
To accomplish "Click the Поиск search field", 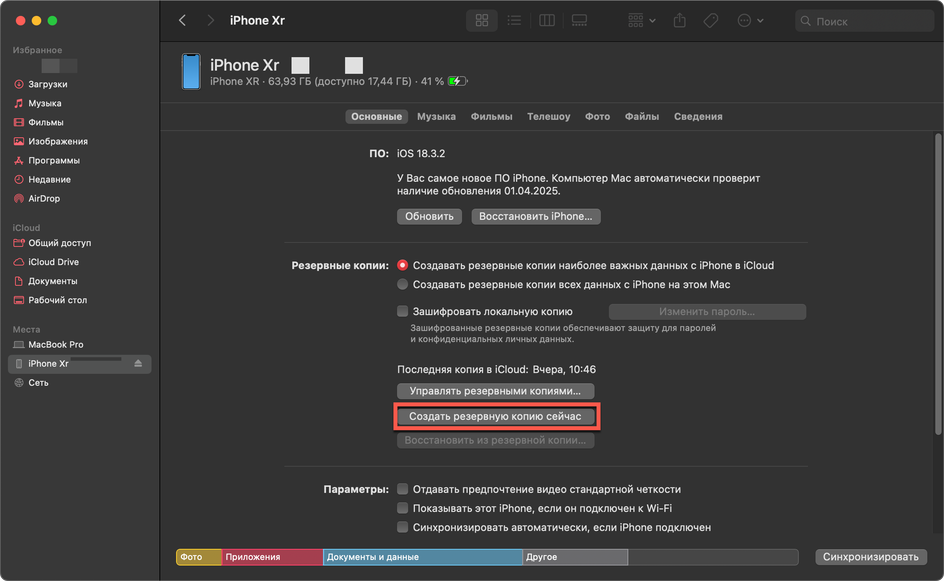I will click(865, 21).
